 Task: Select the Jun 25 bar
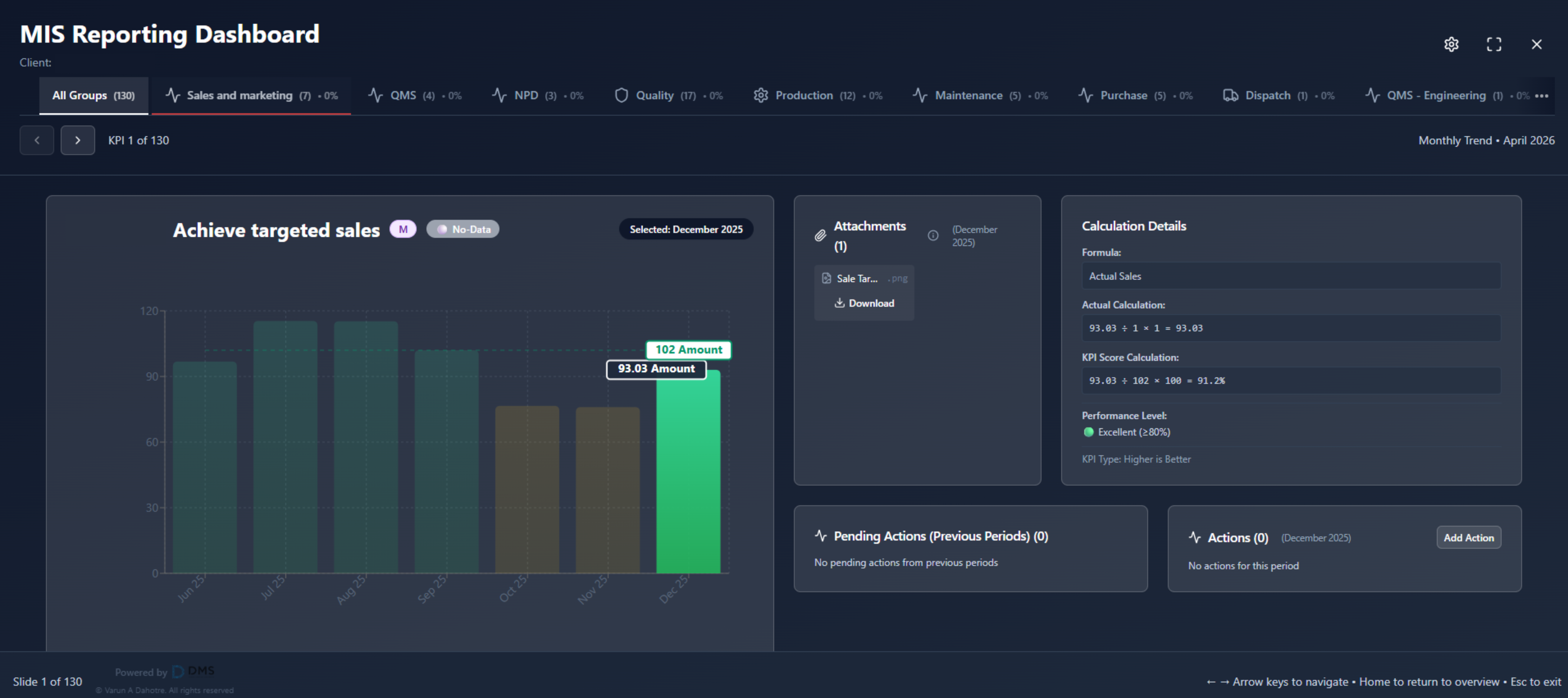[x=204, y=468]
